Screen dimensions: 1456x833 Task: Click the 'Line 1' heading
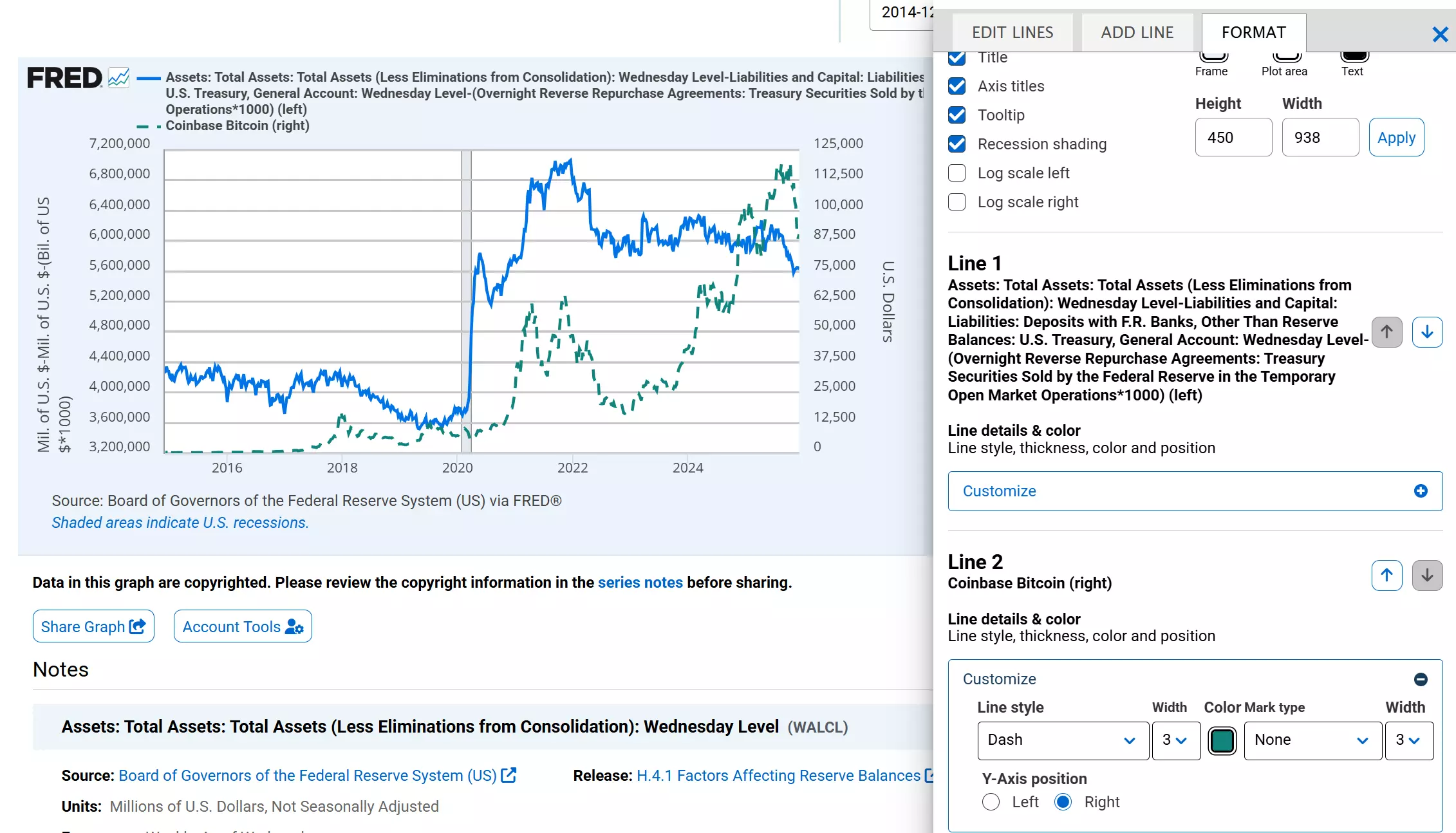[x=975, y=263]
